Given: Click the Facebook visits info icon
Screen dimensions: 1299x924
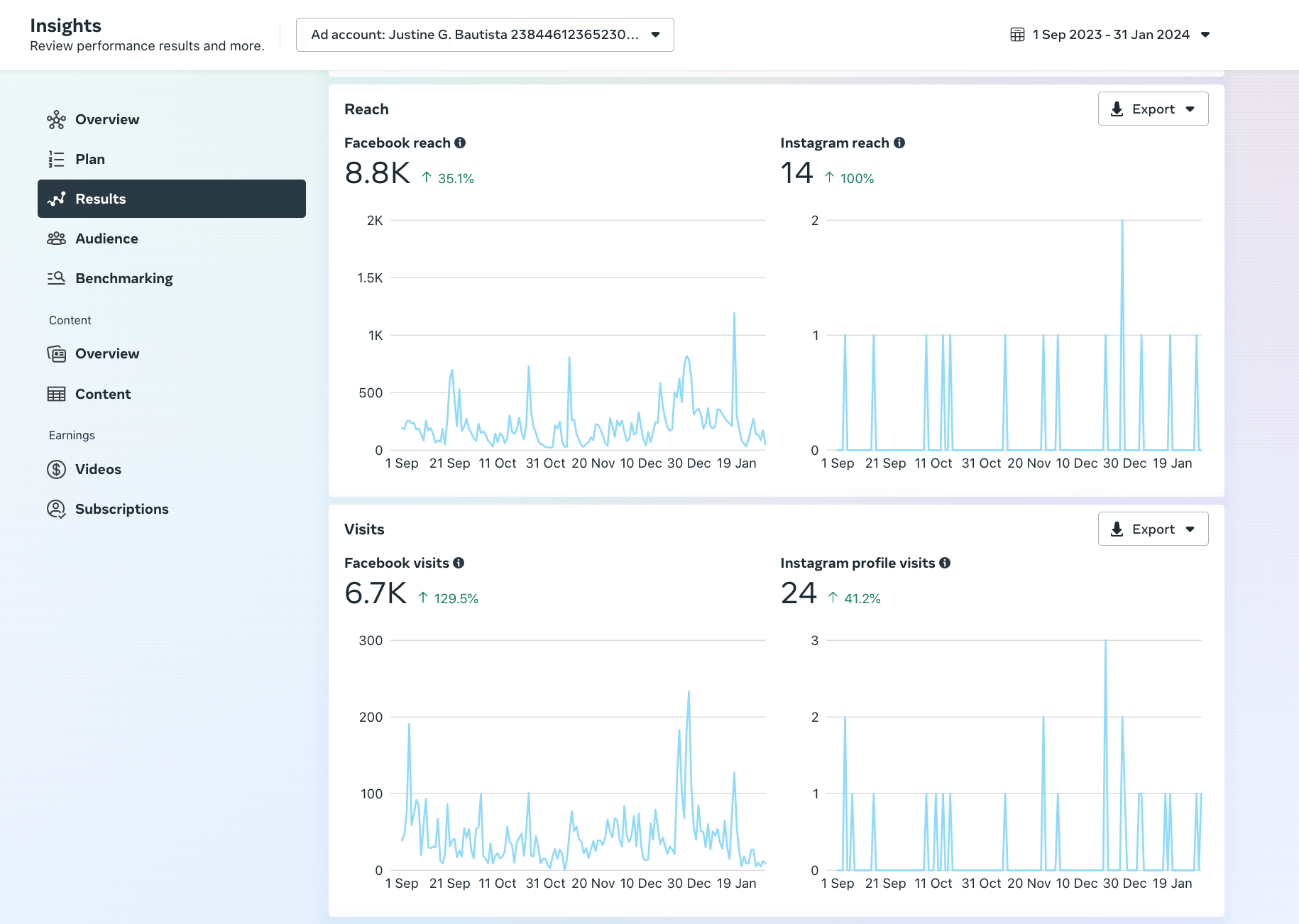Looking at the screenshot, I should pyautogui.click(x=459, y=563).
